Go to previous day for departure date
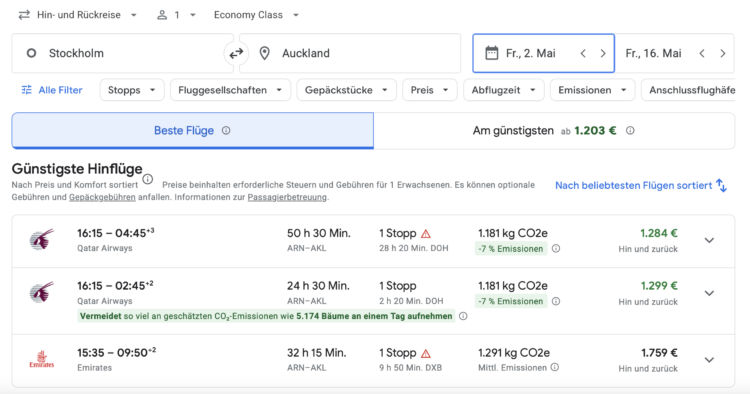The image size is (750, 394). click(583, 53)
